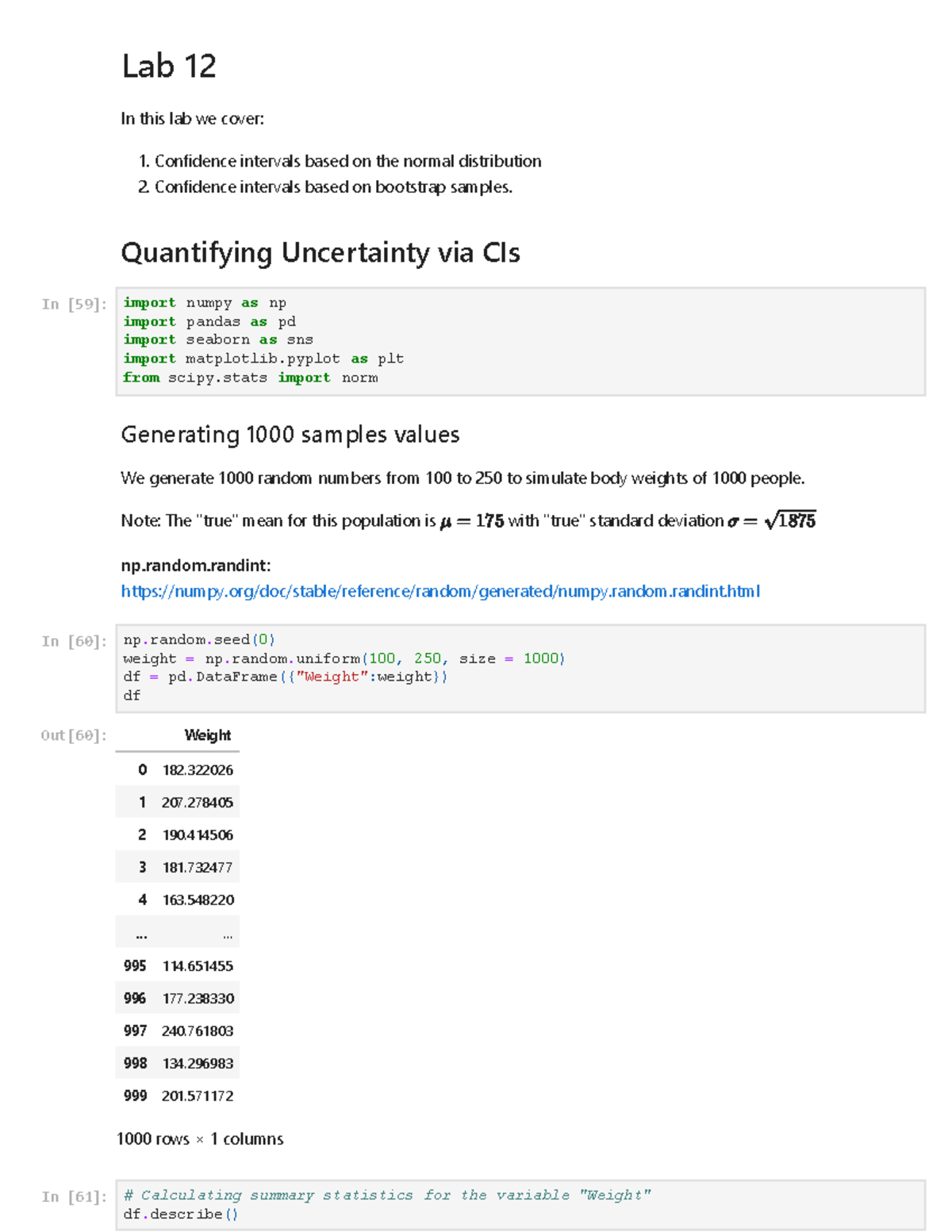Click the 'In [61]:' cell prompt
The width and height of the screenshot is (952, 1232).
click(x=74, y=1196)
